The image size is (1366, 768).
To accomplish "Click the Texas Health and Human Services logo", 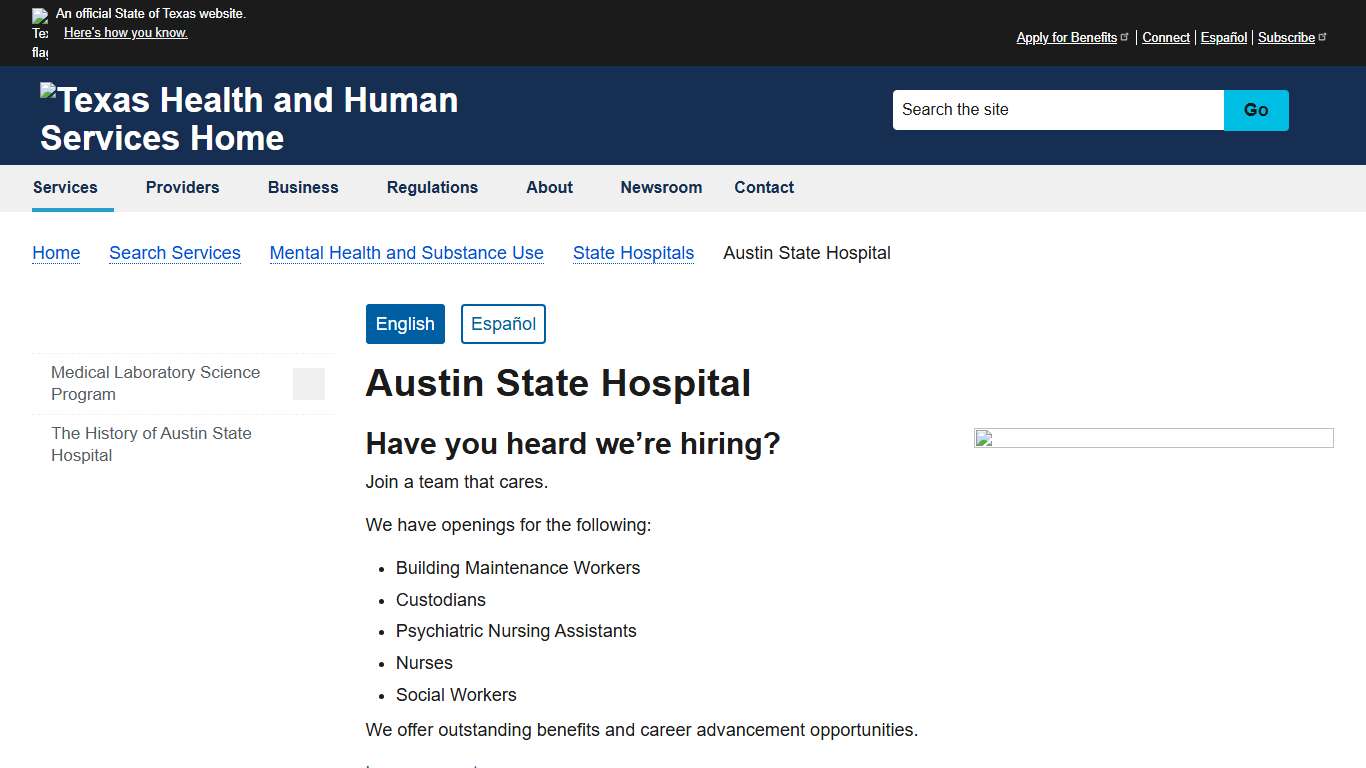I will 248,117.
